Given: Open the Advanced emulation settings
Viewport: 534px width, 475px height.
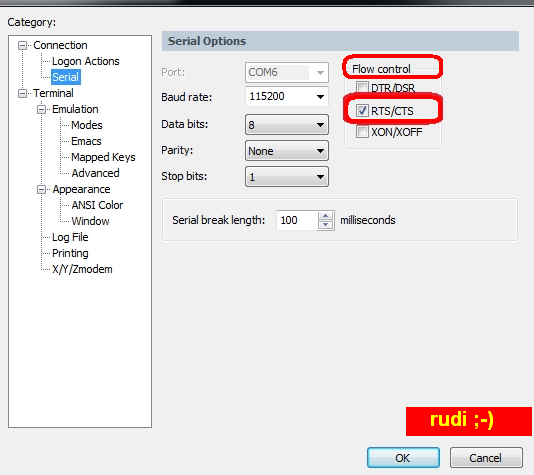Looking at the screenshot, I should coord(95,173).
